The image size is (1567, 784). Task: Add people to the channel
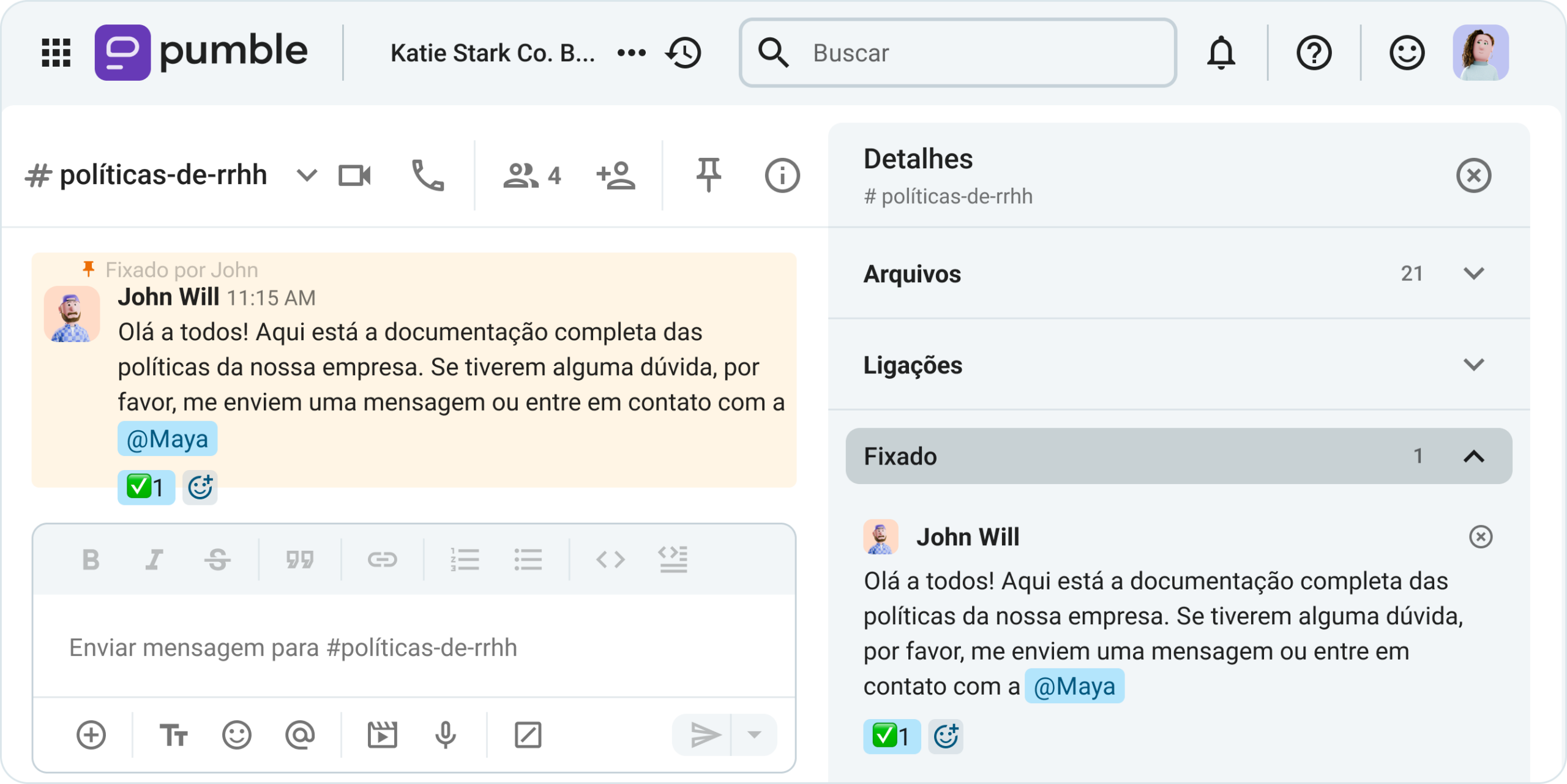(x=616, y=176)
